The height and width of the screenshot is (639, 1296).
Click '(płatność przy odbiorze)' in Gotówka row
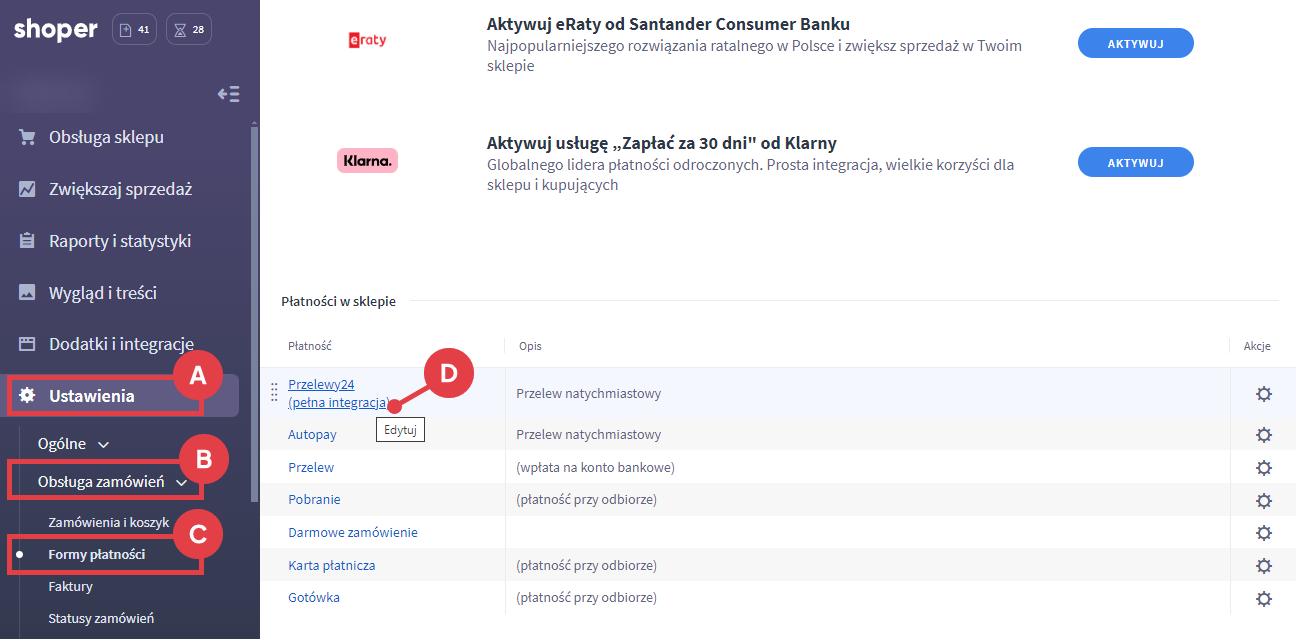(x=586, y=597)
